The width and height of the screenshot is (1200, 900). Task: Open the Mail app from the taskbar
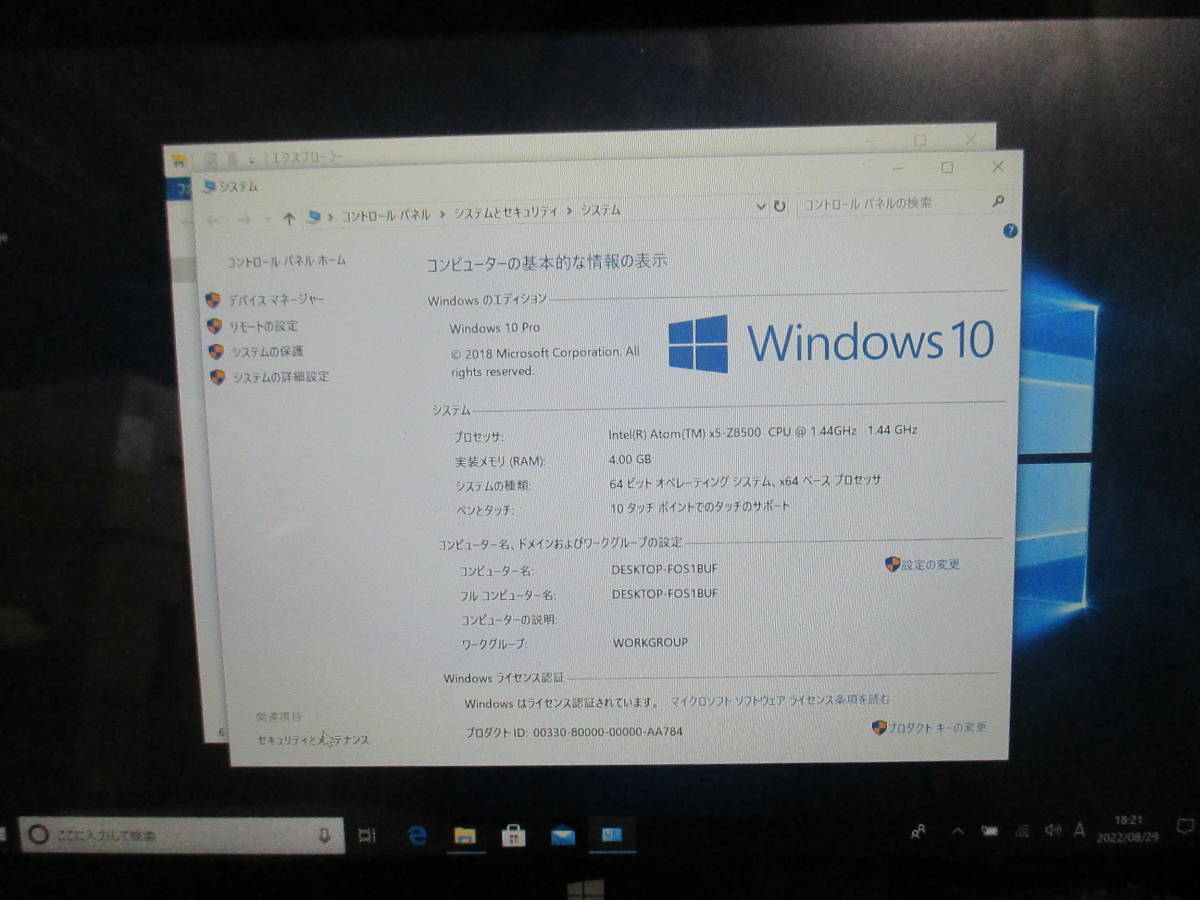(563, 835)
